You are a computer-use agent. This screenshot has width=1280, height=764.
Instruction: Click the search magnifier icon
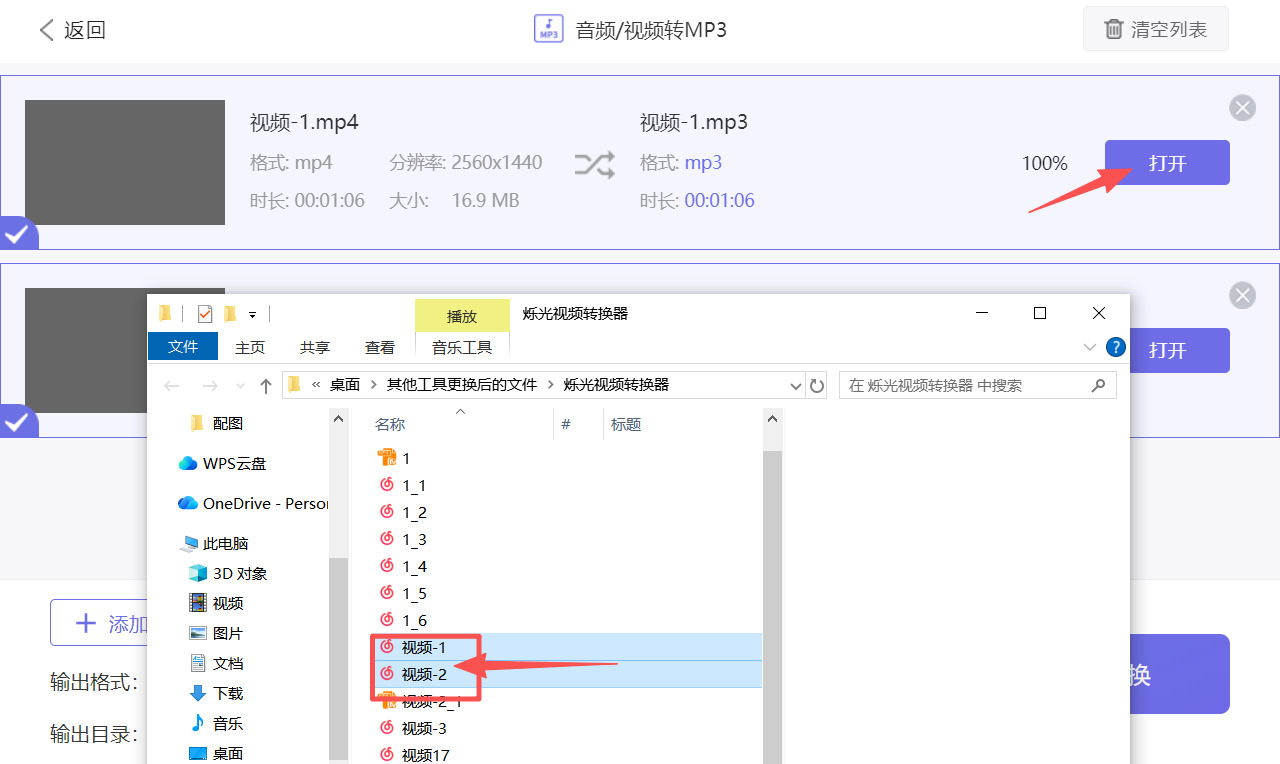[x=1098, y=385]
